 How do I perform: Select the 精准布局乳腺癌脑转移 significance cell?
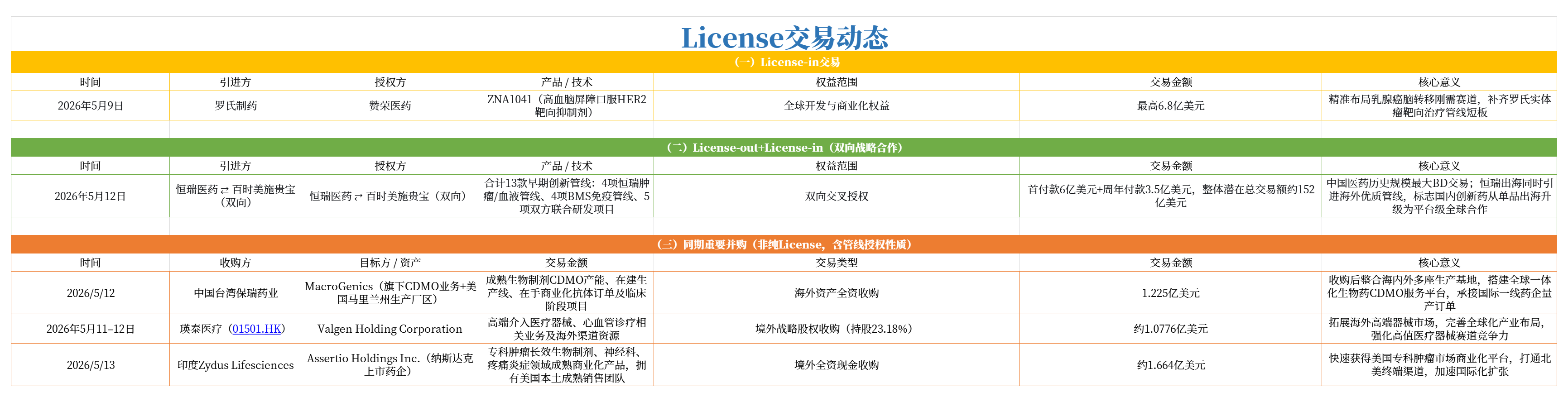(x=1439, y=106)
